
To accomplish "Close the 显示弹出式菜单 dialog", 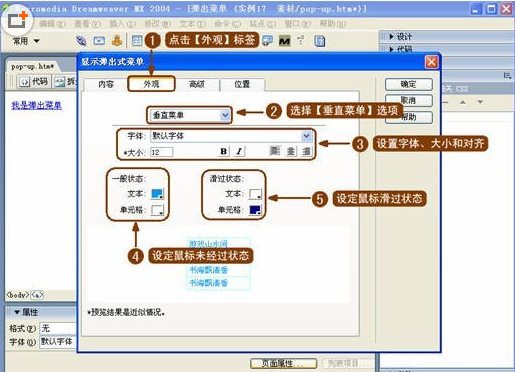I will pyautogui.click(x=431, y=62).
